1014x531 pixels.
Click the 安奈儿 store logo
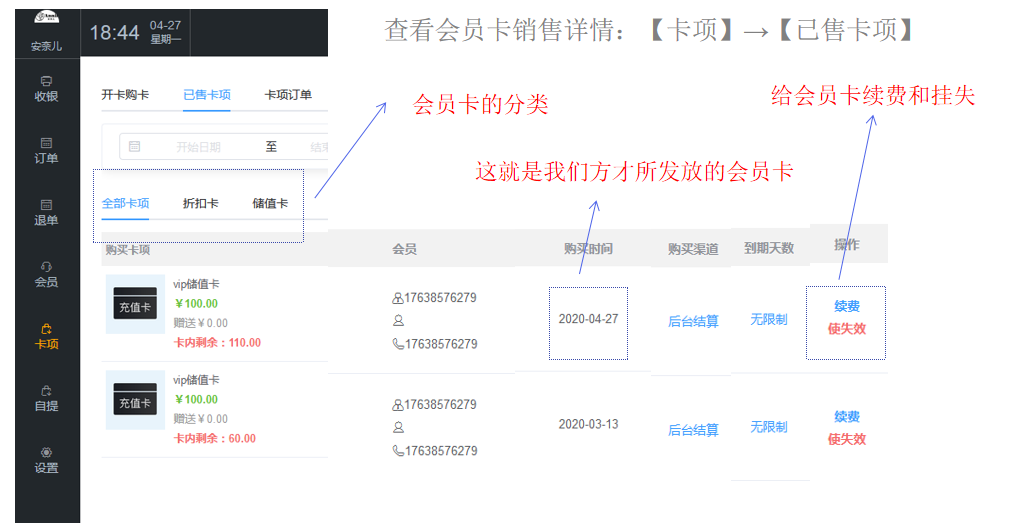[x=46, y=18]
